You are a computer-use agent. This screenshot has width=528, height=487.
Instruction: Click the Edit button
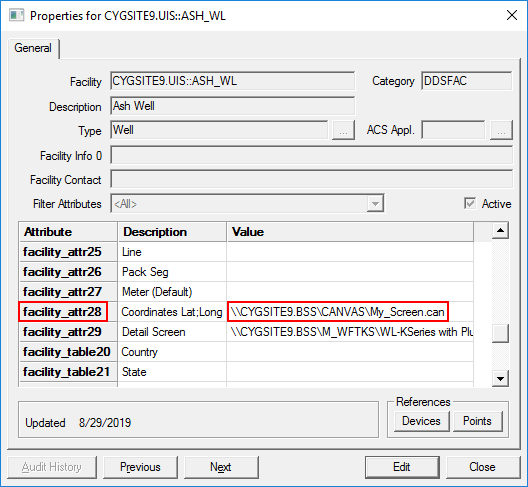(402, 467)
